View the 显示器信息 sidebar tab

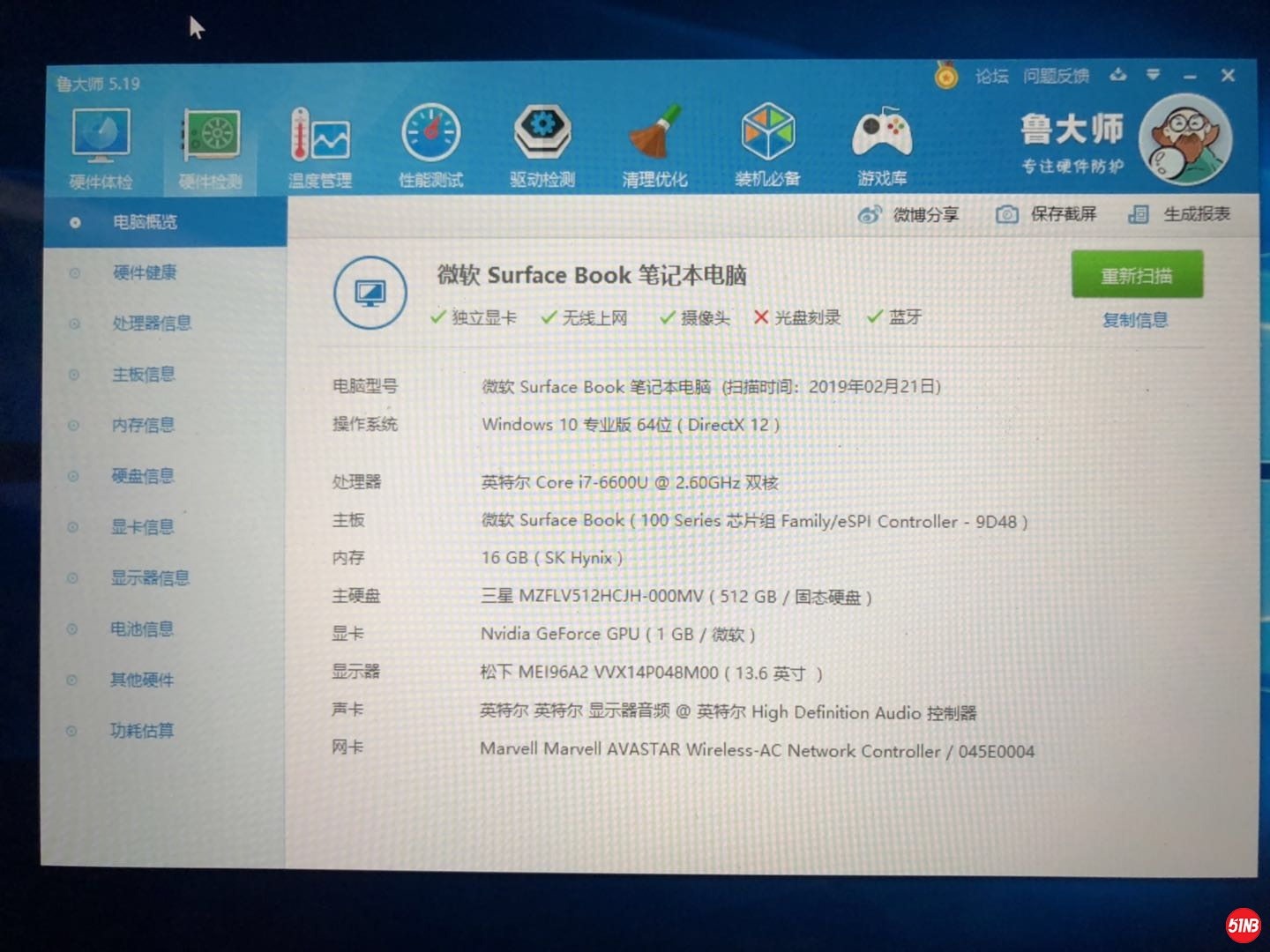165,578
